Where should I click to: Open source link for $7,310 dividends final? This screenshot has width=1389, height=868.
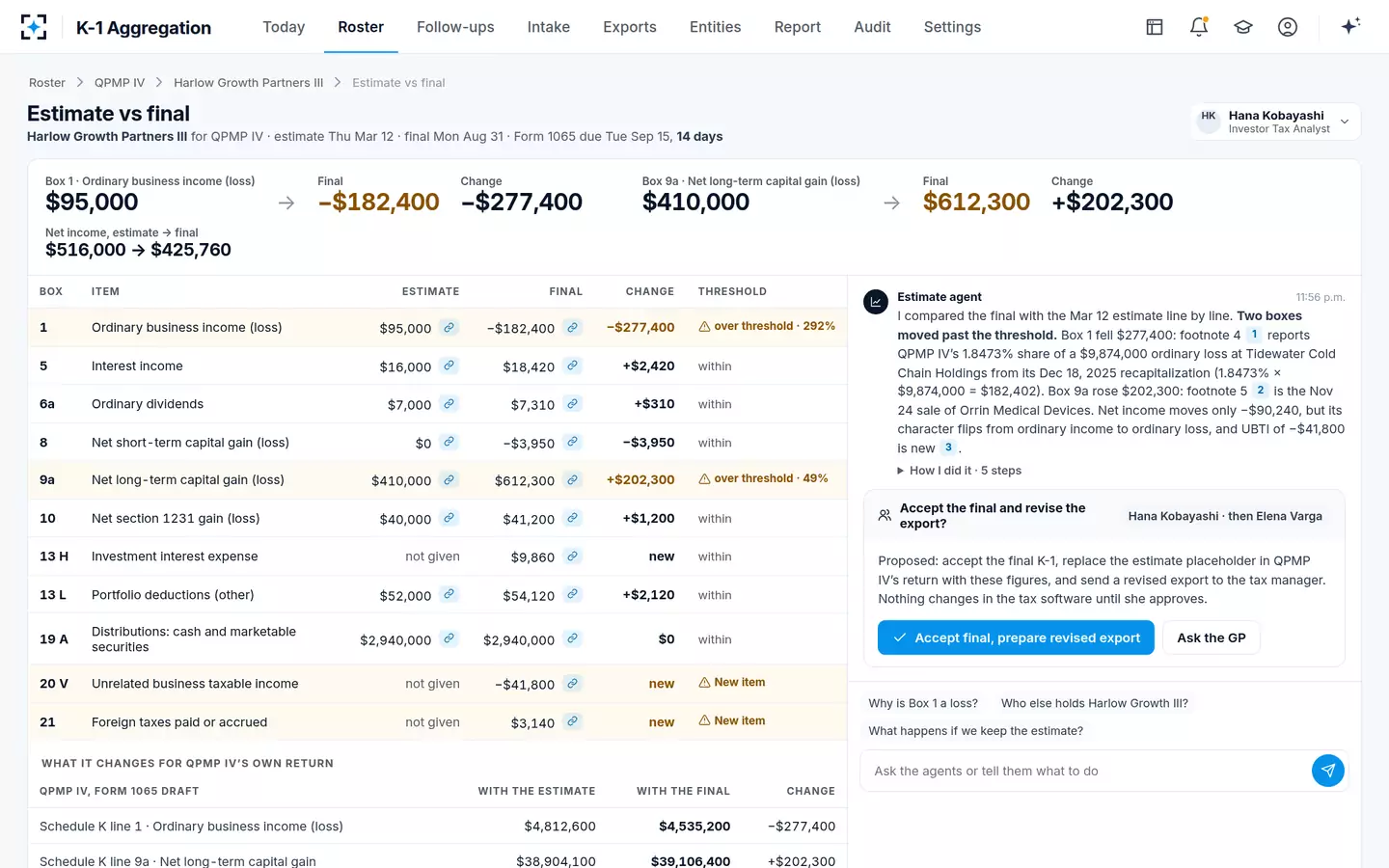[x=573, y=404]
